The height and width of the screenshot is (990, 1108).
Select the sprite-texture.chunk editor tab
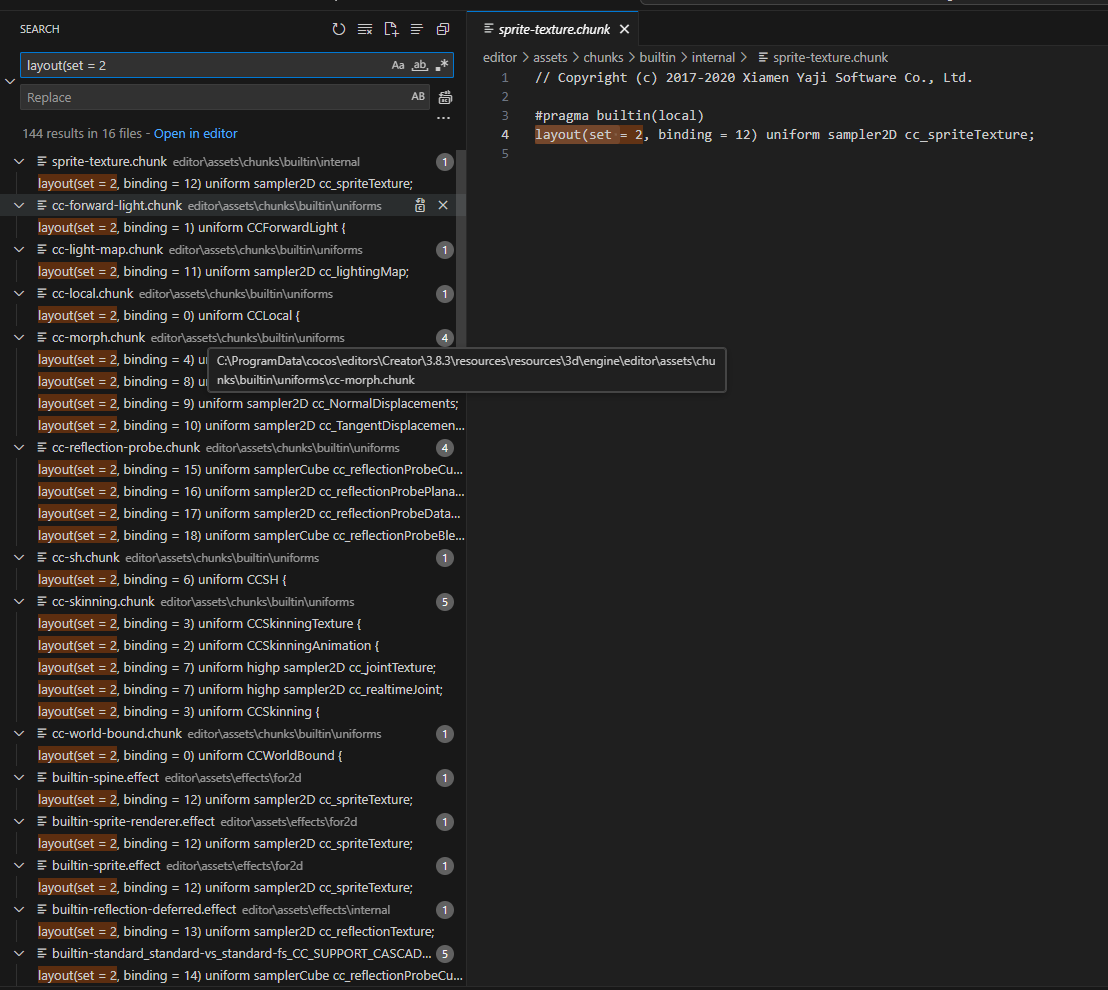point(553,29)
